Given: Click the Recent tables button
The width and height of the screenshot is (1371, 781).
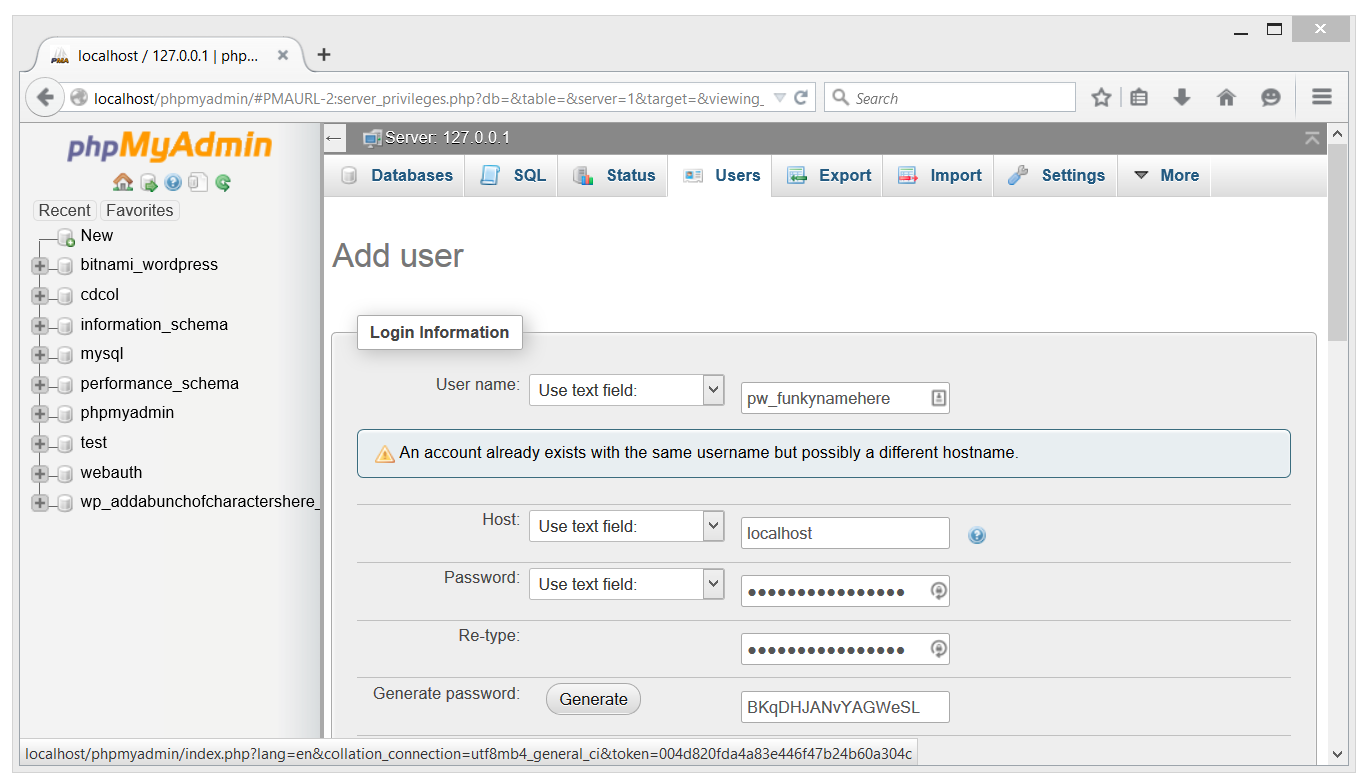Looking at the screenshot, I should coord(65,210).
